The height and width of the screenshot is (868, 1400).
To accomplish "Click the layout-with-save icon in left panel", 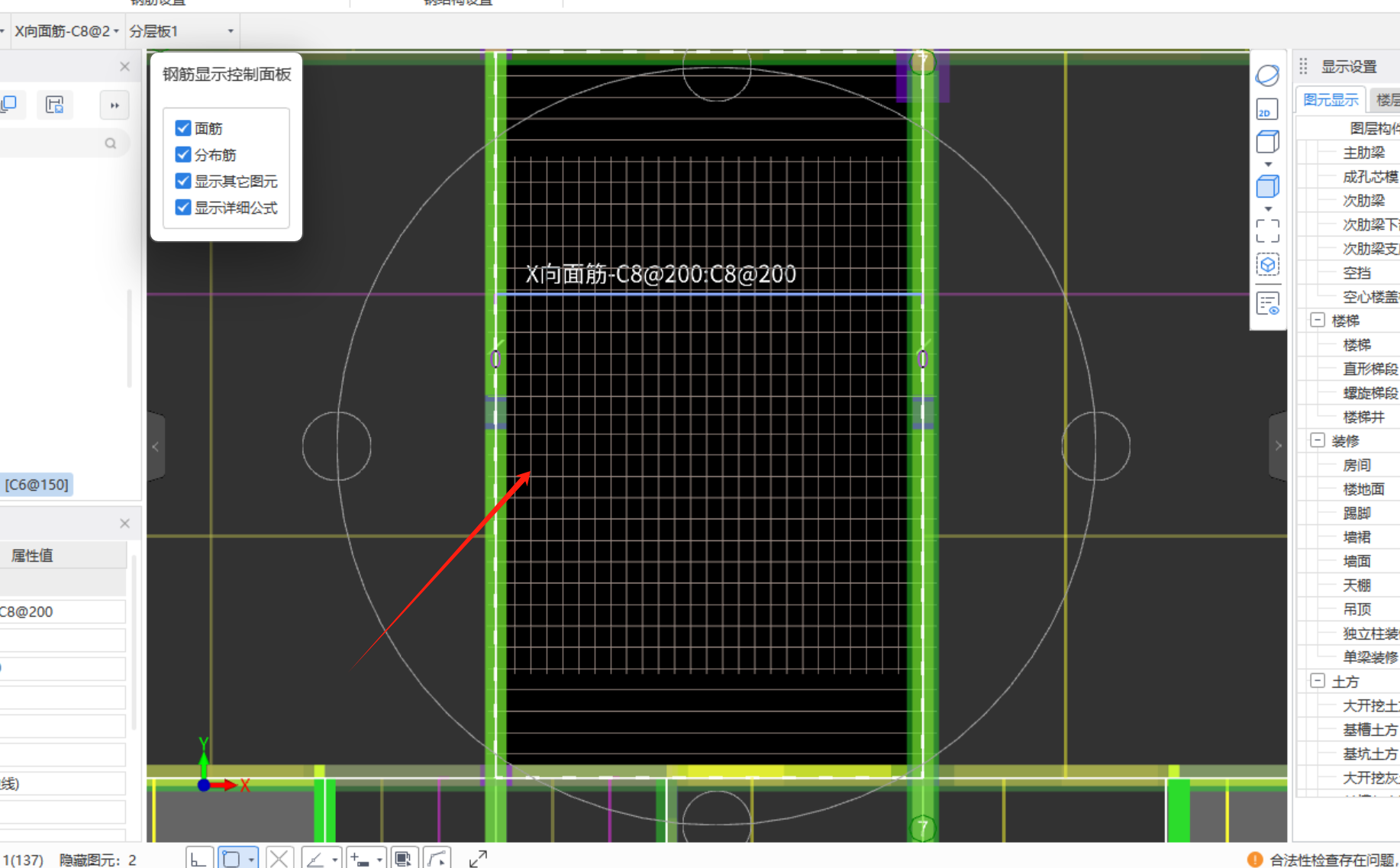I will (55, 105).
